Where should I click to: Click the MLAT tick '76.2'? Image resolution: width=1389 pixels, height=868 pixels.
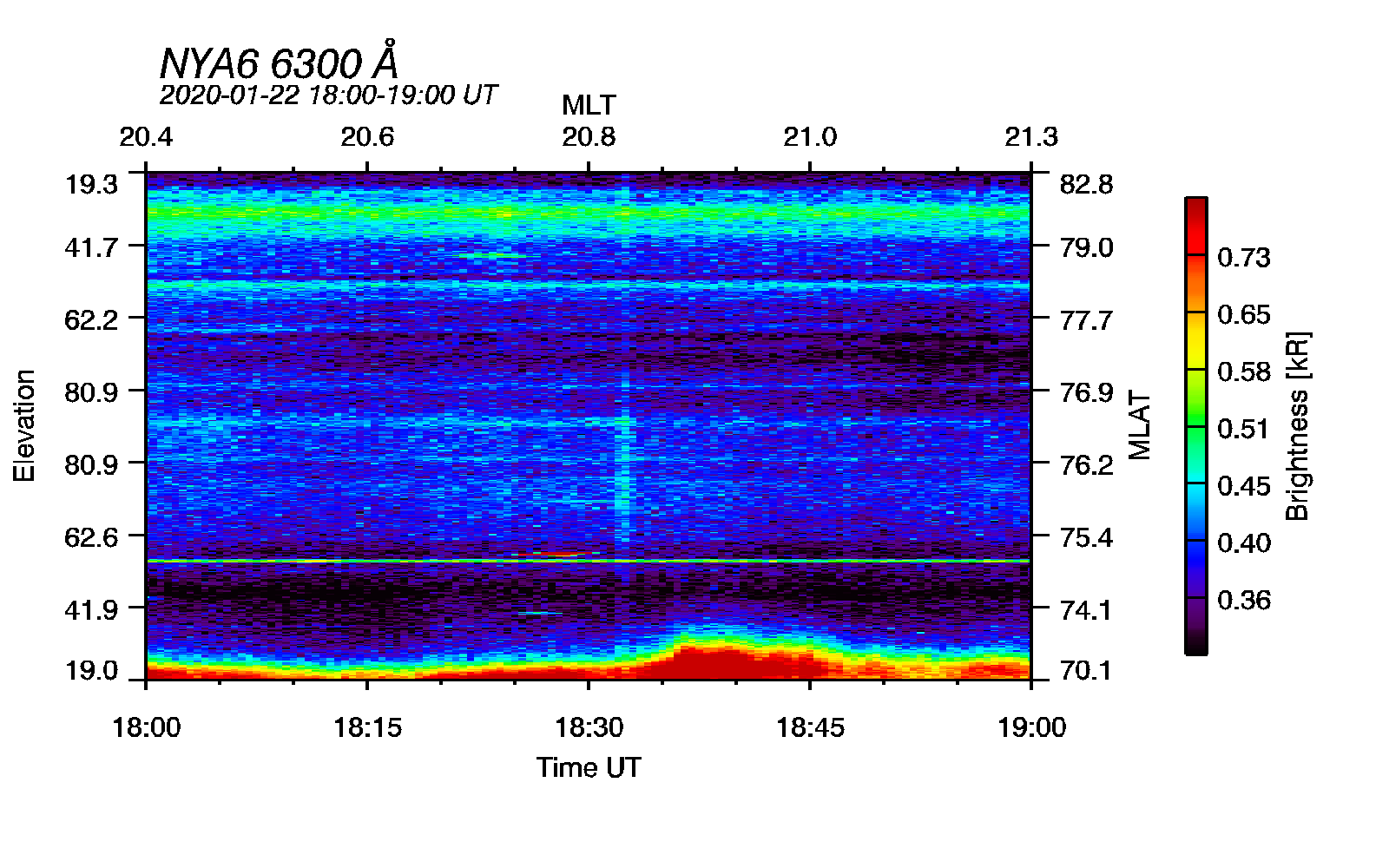pyautogui.click(x=1086, y=464)
